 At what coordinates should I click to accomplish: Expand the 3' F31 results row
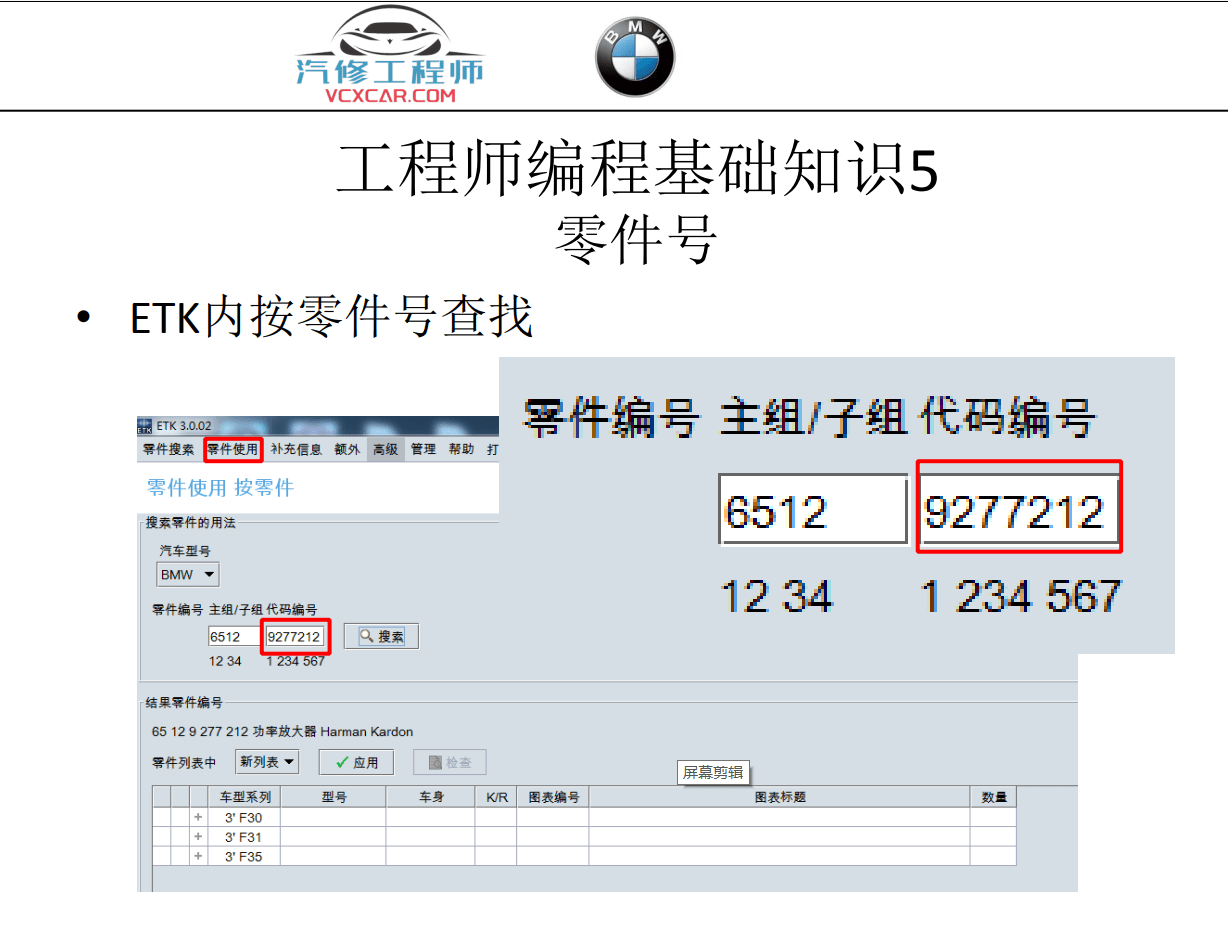click(198, 837)
